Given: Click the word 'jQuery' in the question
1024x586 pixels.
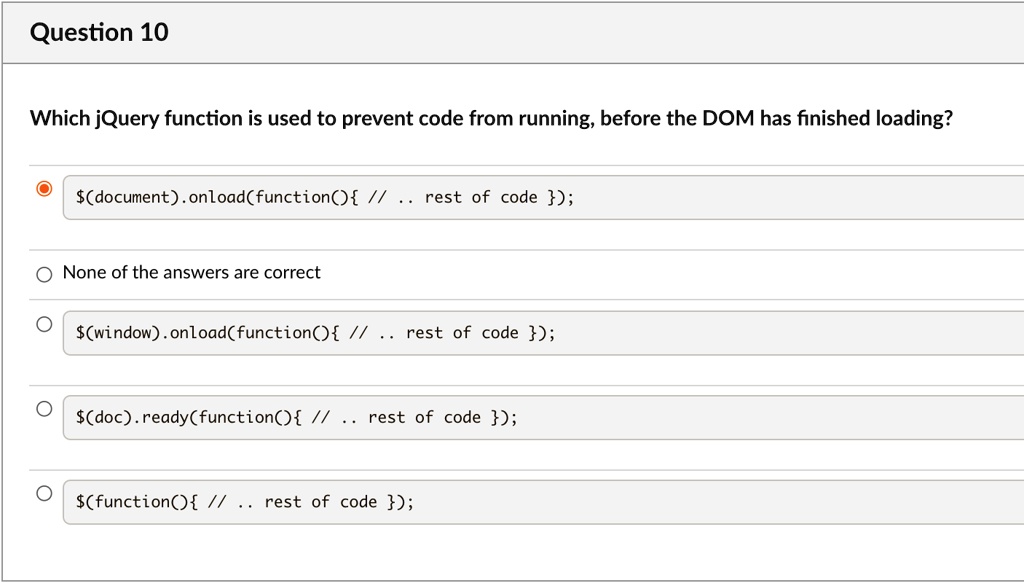Looking at the screenshot, I should [x=125, y=119].
